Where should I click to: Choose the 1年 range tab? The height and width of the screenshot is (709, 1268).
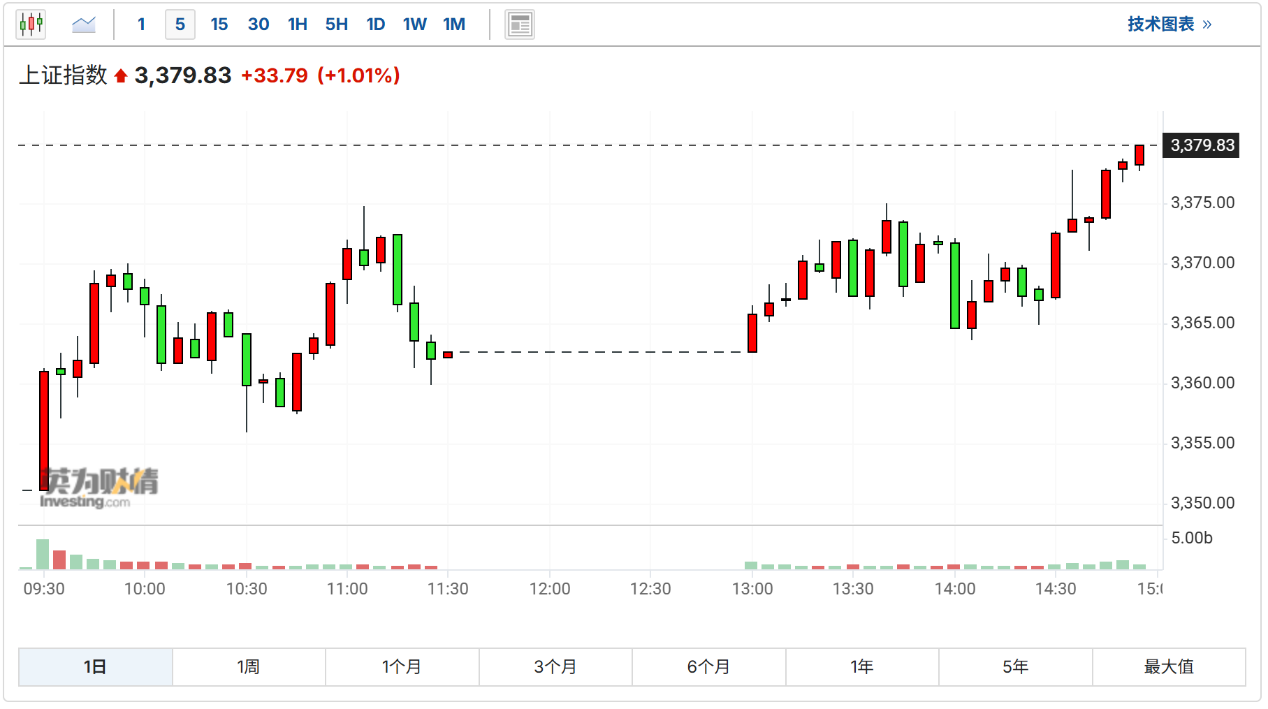[862, 667]
